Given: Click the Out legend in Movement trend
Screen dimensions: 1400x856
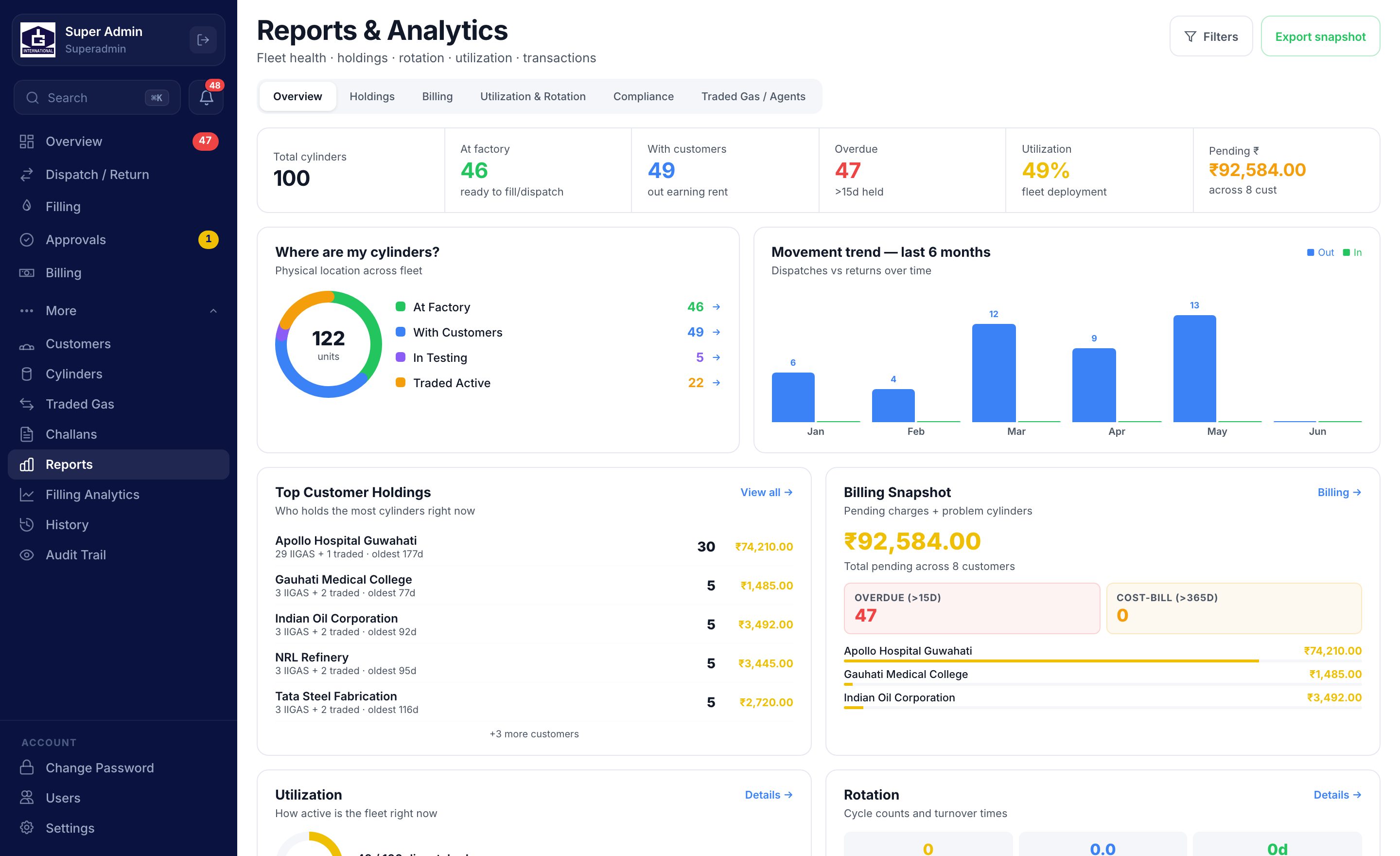Looking at the screenshot, I should pyautogui.click(x=1320, y=253).
